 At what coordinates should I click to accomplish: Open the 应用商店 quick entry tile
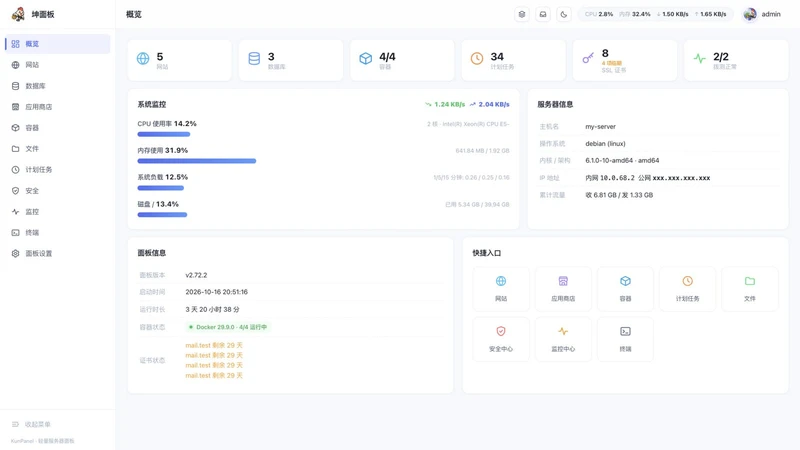coord(563,289)
